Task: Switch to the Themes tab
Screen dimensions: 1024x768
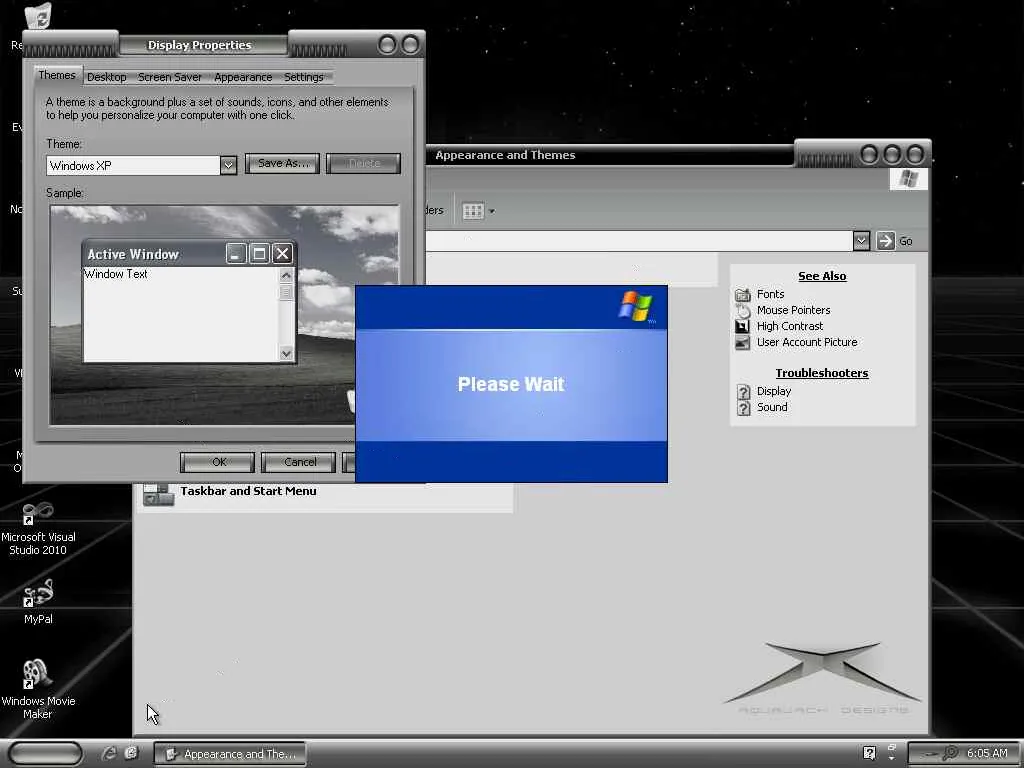Action: [x=57, y=75]
